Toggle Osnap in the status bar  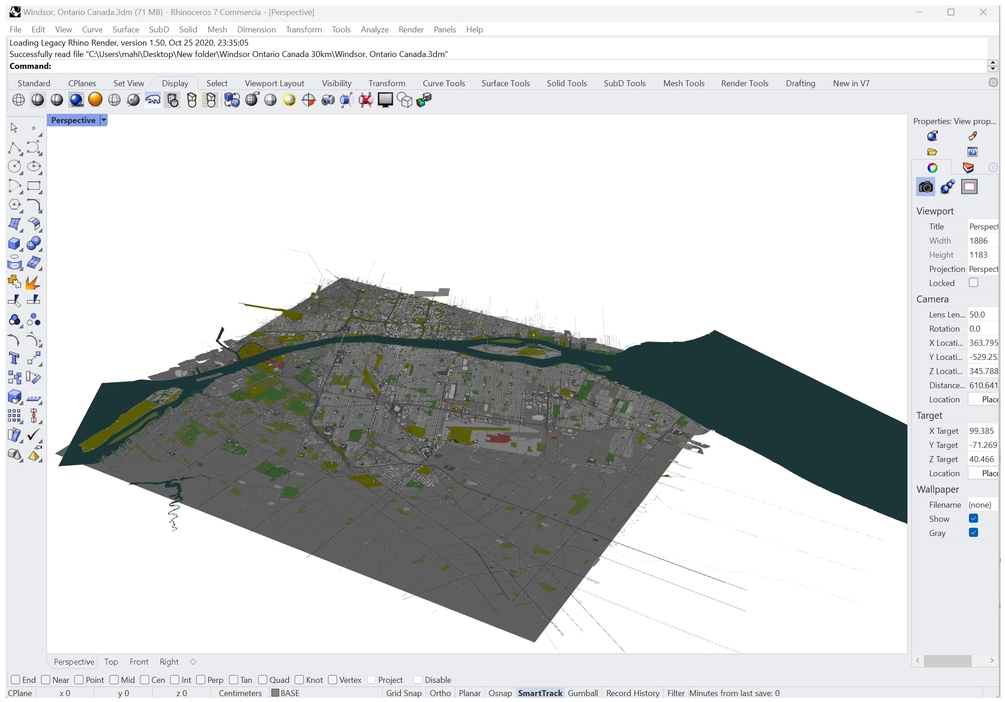point(500,693)
